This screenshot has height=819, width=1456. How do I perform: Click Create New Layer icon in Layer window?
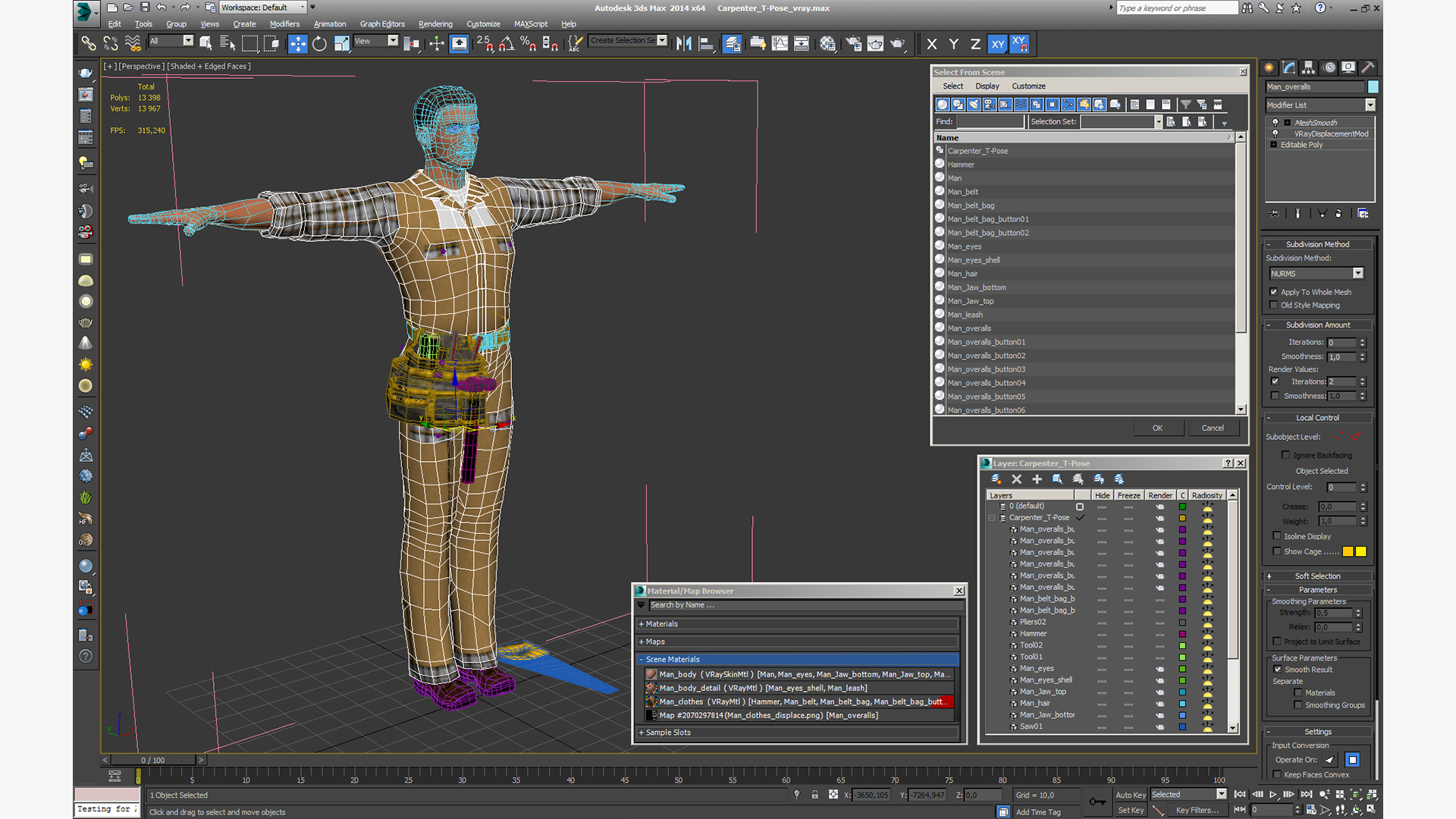pyautogui.click(x=996, y=479)
